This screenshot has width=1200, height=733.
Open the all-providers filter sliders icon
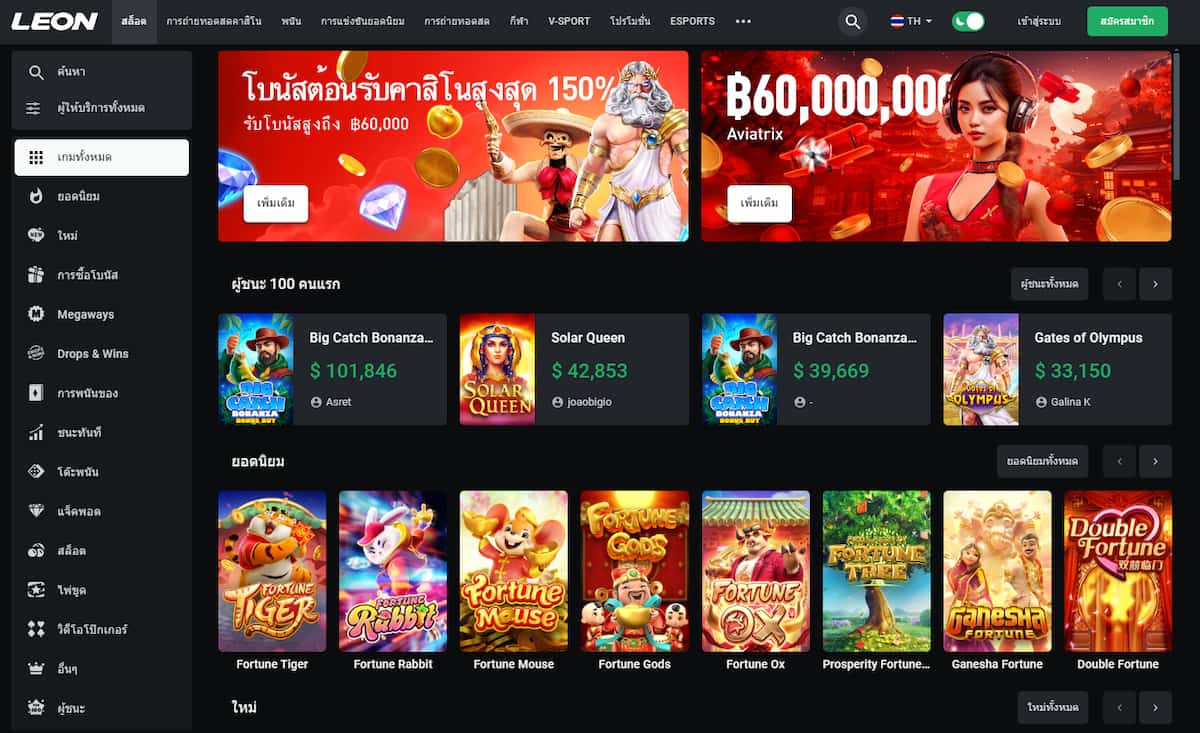tap(36, 108)
